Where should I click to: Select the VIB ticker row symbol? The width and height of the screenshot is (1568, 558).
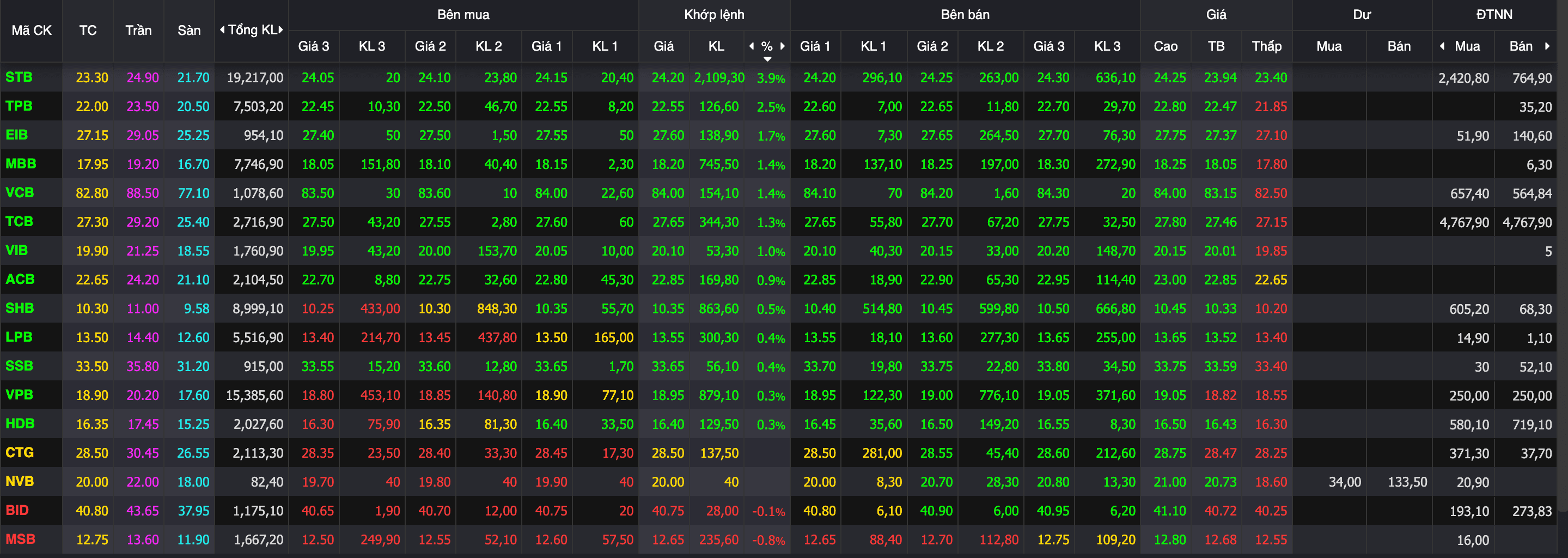tap(16, 250)
